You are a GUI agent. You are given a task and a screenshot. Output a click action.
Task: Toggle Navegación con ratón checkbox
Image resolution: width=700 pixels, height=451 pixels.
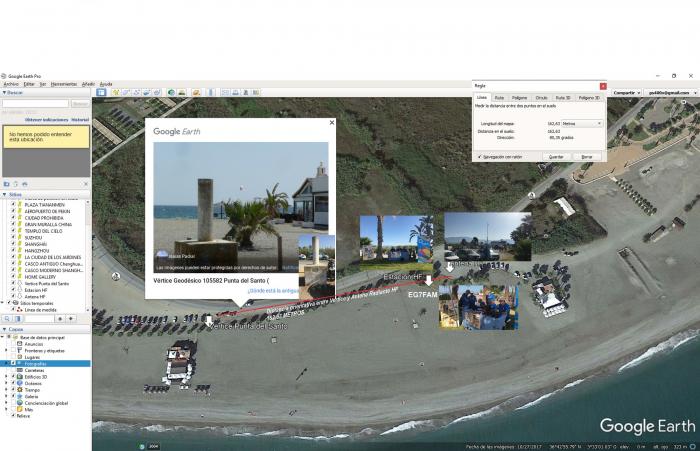(480, 157)
